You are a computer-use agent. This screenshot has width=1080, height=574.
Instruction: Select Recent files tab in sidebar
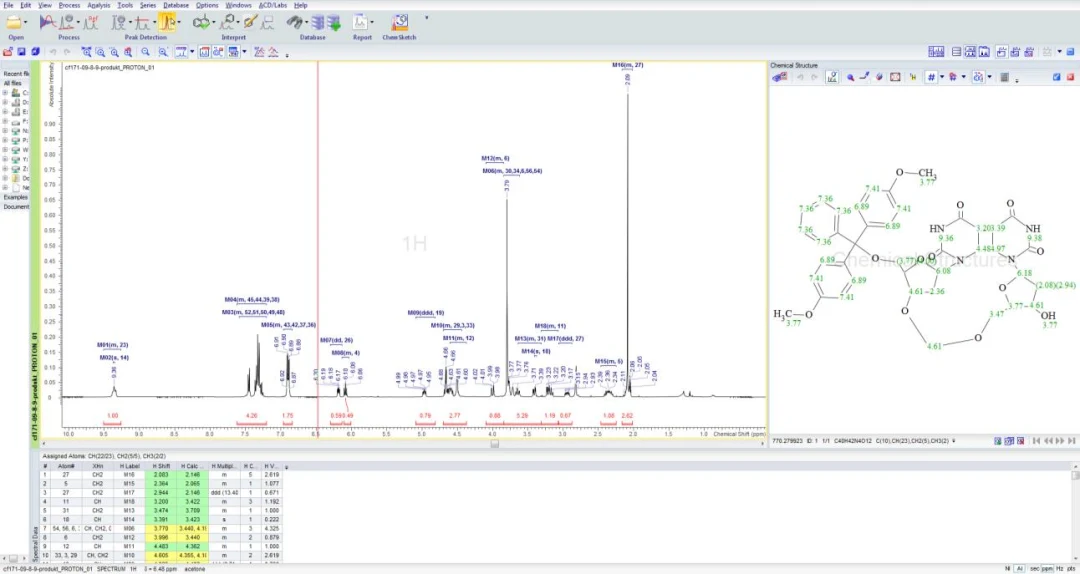(x=16, y=74)
